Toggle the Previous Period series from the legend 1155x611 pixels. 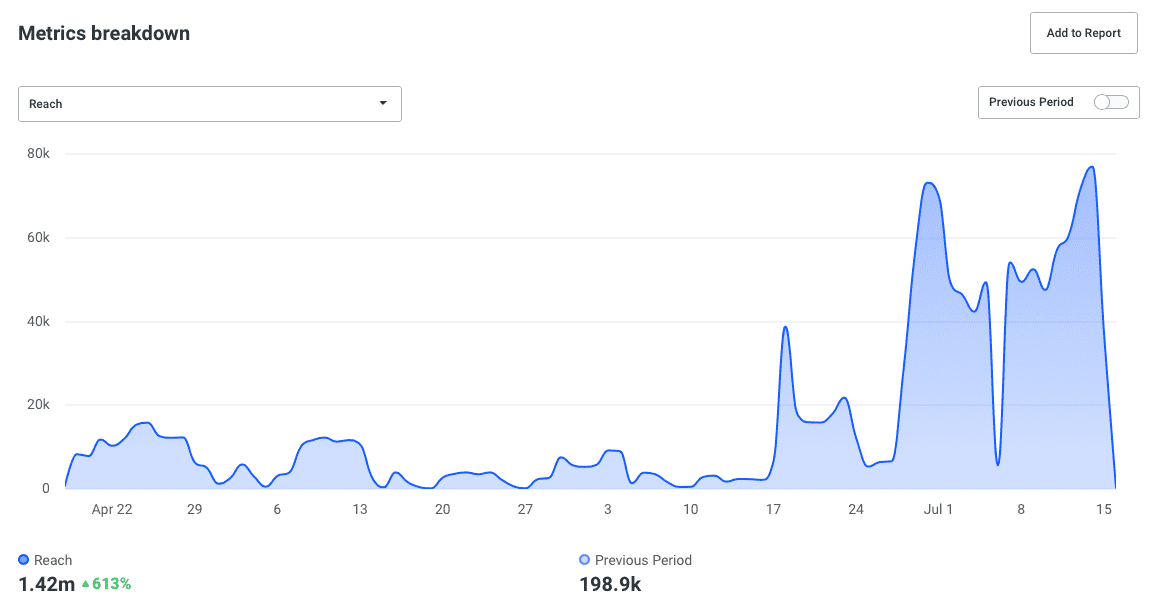point(643,560)
